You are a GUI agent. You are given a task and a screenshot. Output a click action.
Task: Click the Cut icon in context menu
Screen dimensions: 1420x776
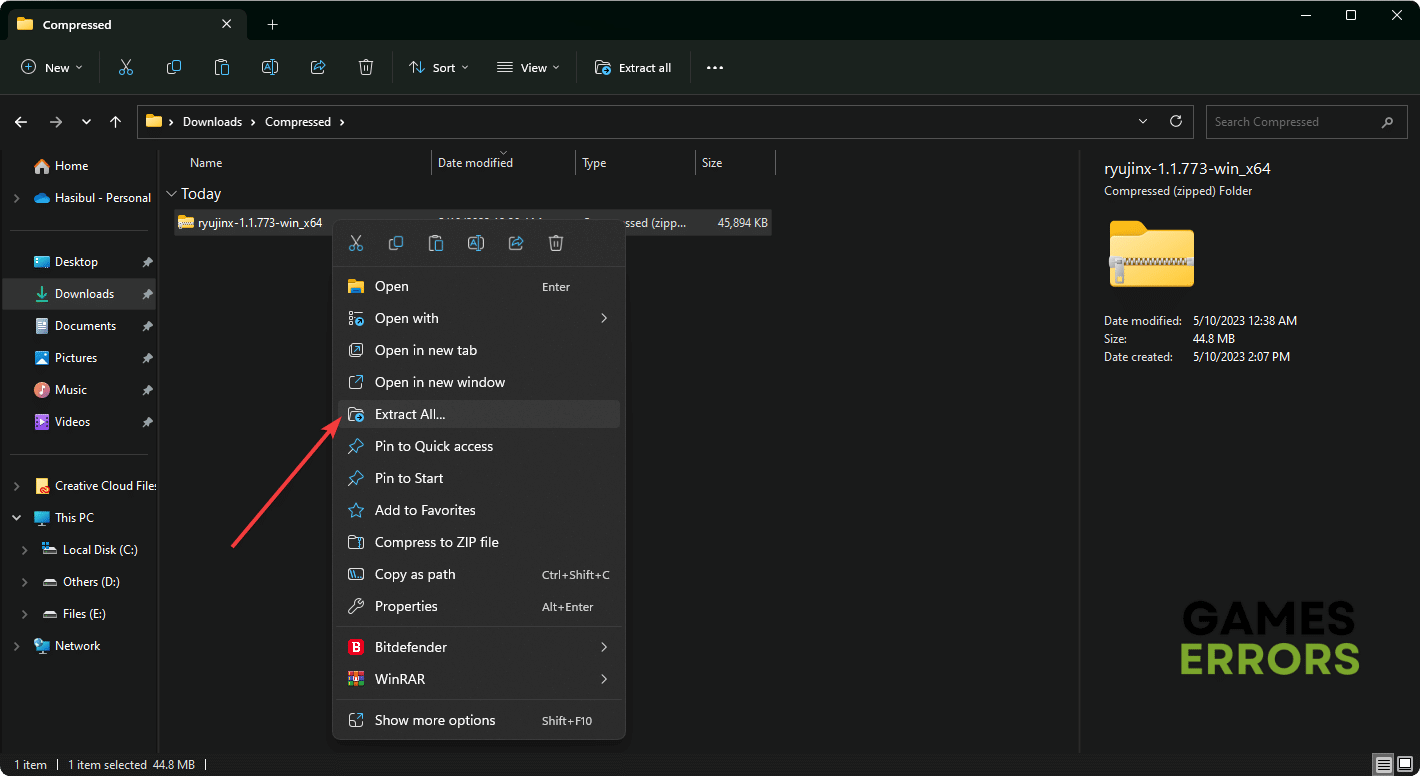pyautogui.click(x=356, y=243)
